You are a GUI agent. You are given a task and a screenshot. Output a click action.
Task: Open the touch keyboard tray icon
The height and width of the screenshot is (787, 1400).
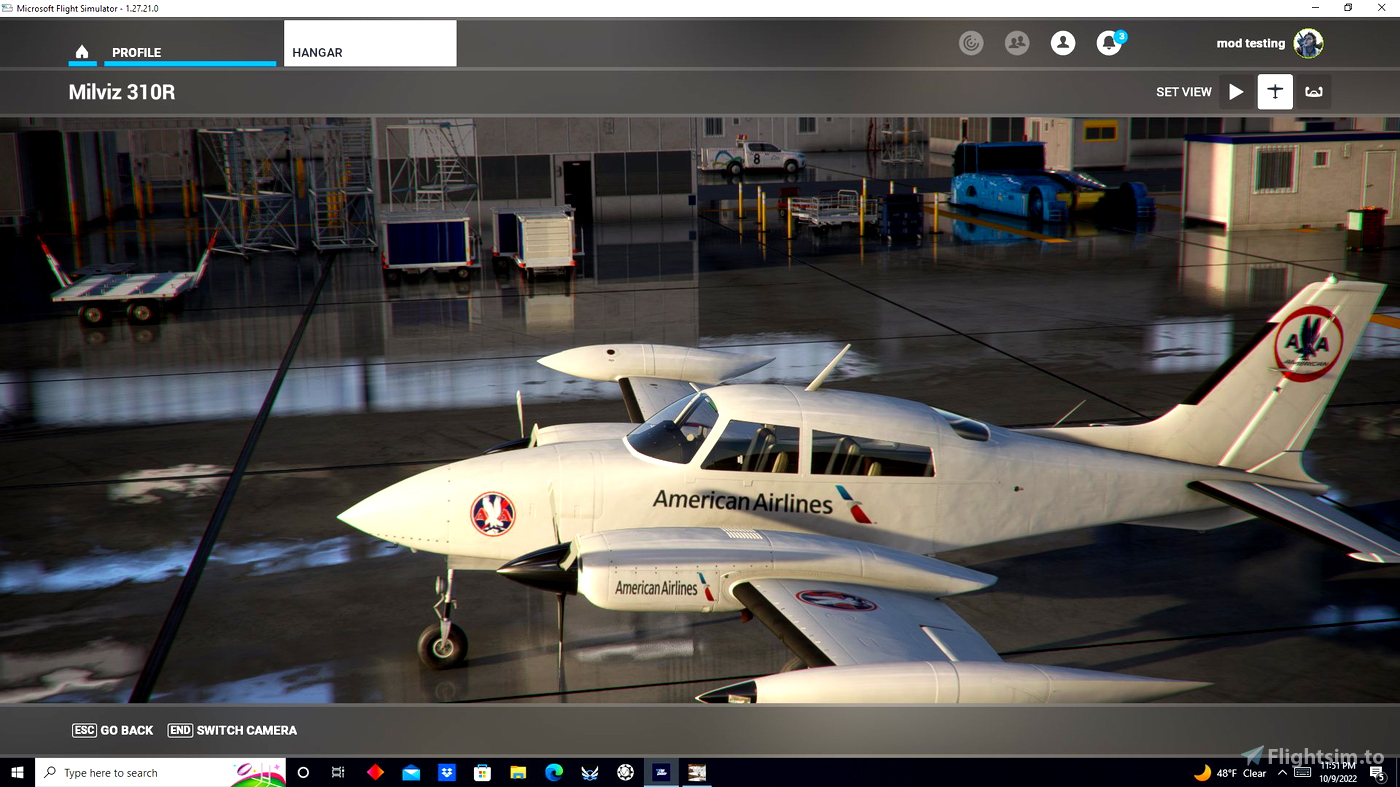pyautogui.click(x=1301, y=773)
